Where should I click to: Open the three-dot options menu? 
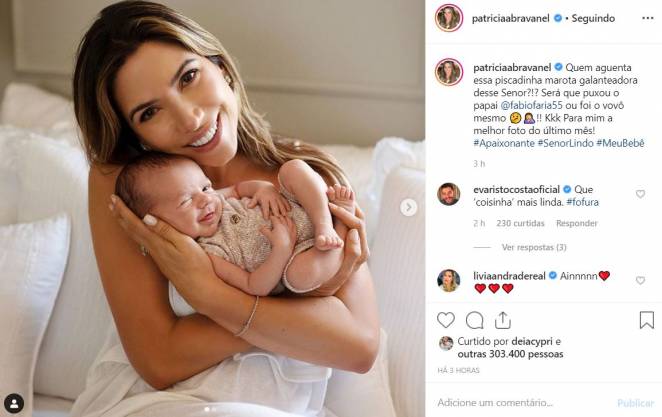(648, 18)
